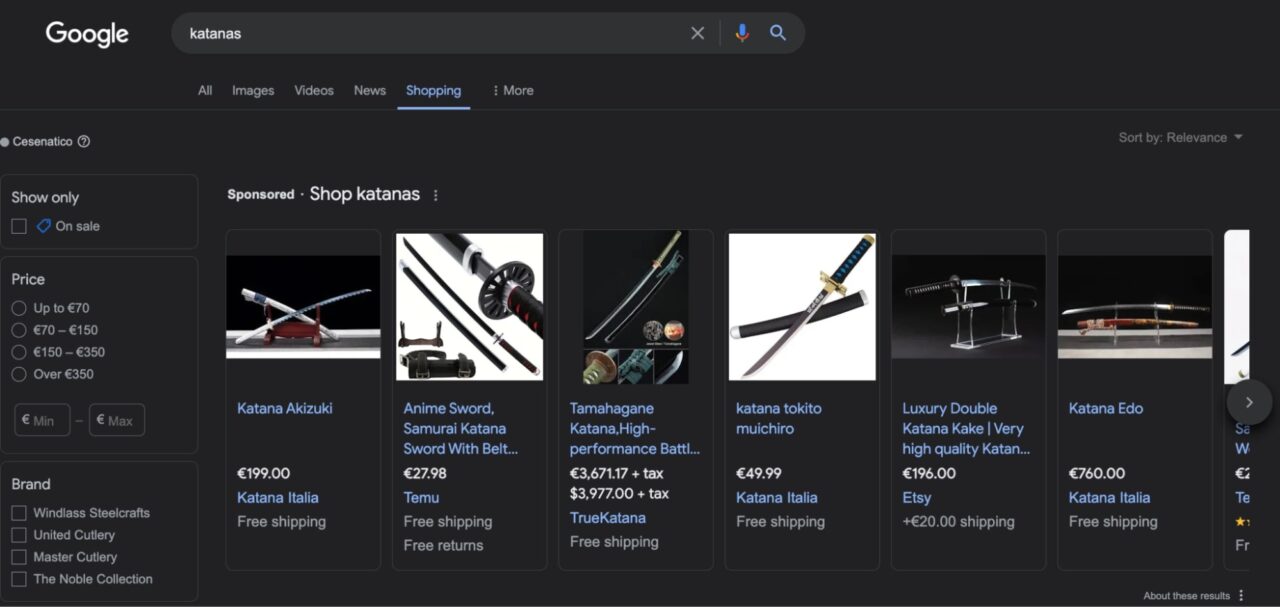1280x607 pixels.
Task: Open the Sort by Relevance dropdown
Action: click(x=1182, y=137)
